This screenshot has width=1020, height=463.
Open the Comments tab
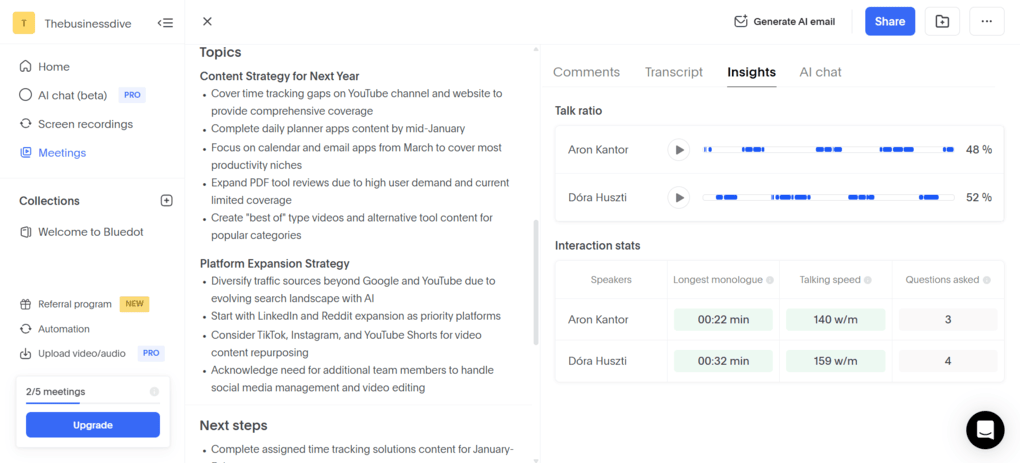[x=586, y=72]
